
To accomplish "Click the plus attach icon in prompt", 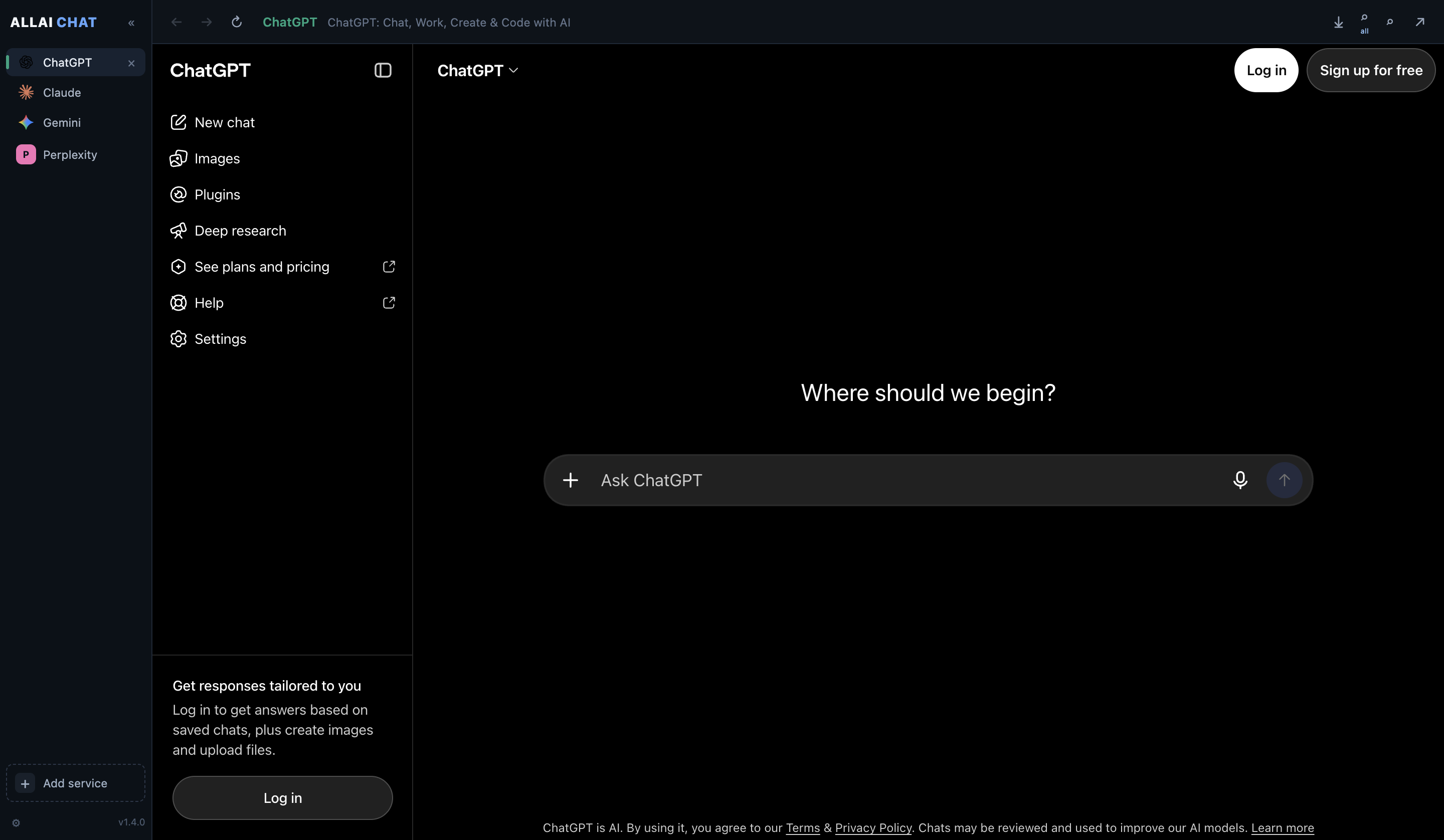I will tap(570, 480).
